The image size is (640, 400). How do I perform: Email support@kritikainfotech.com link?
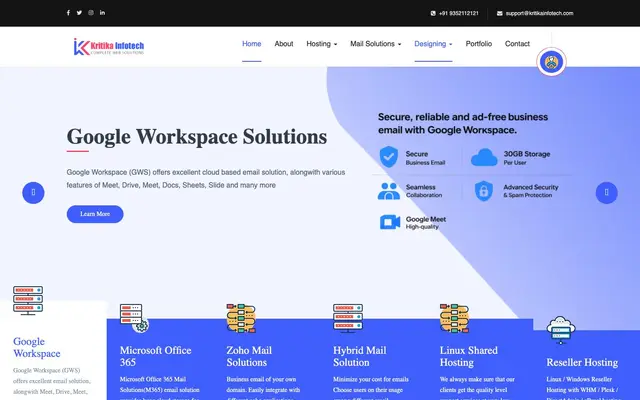tap(539, 13)
